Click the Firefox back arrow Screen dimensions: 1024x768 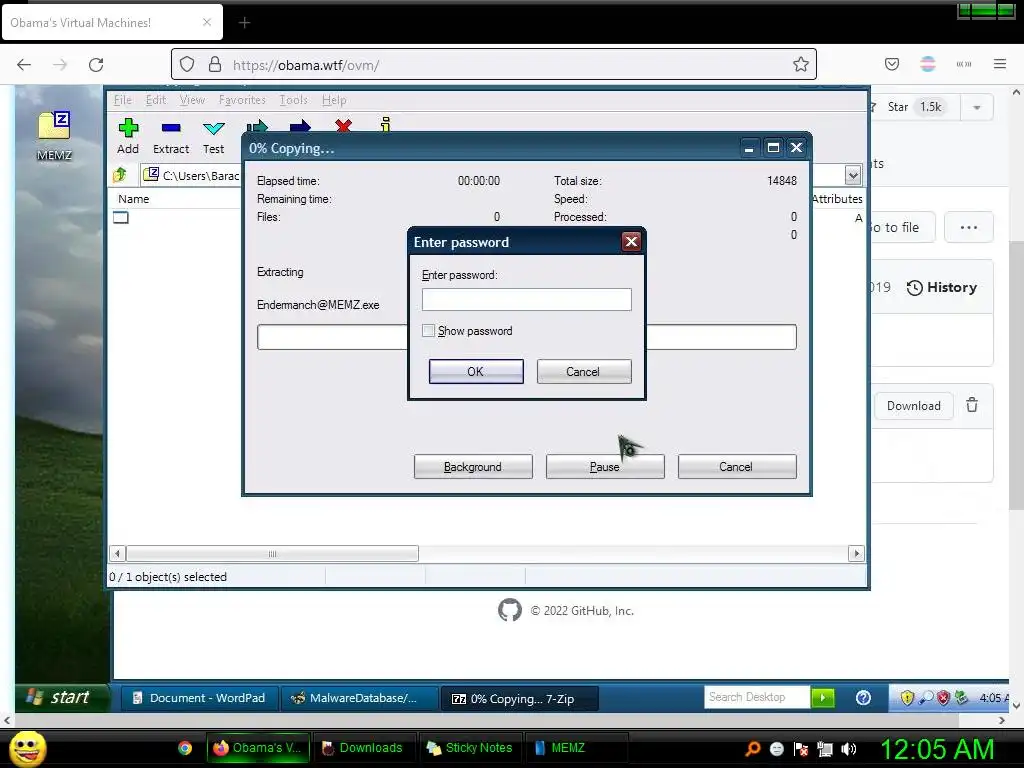tap(24, 65)
